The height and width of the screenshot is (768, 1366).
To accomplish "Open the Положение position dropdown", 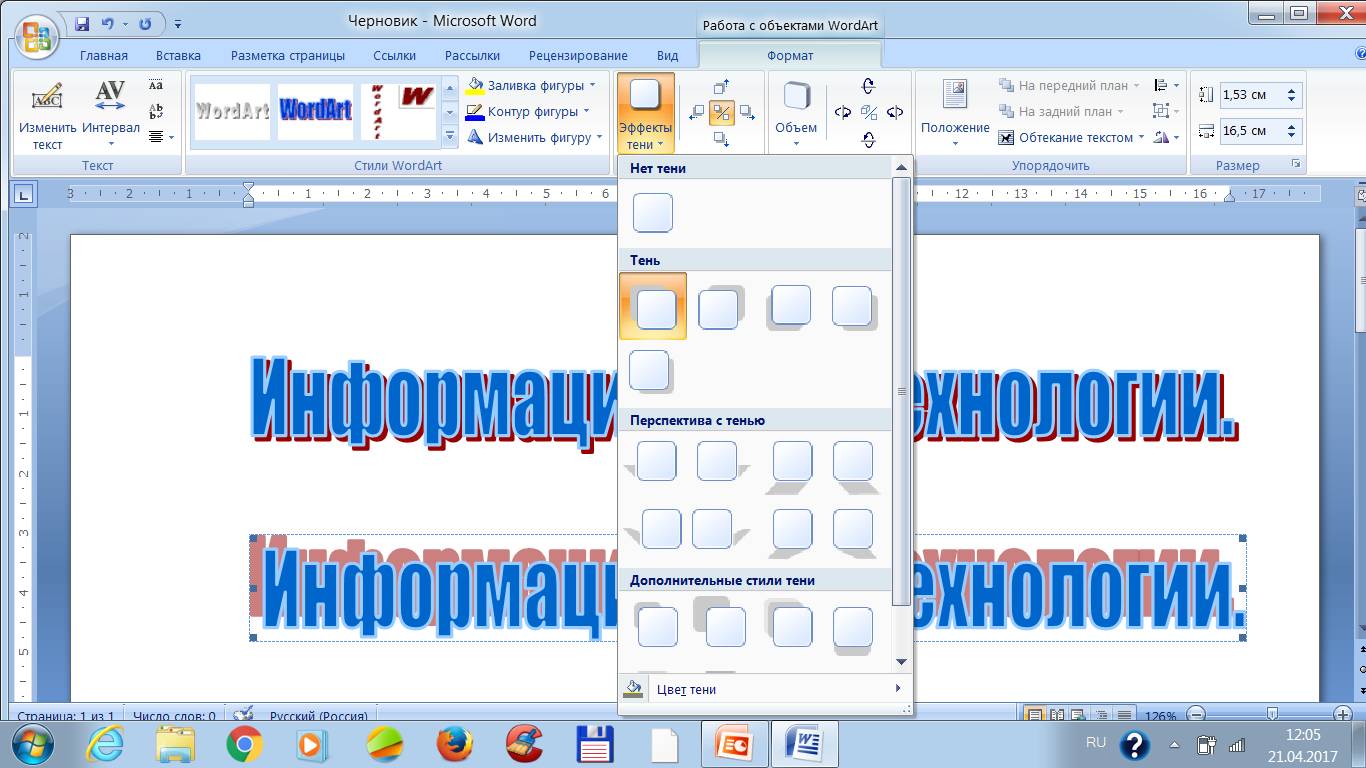I will (955, 113).
